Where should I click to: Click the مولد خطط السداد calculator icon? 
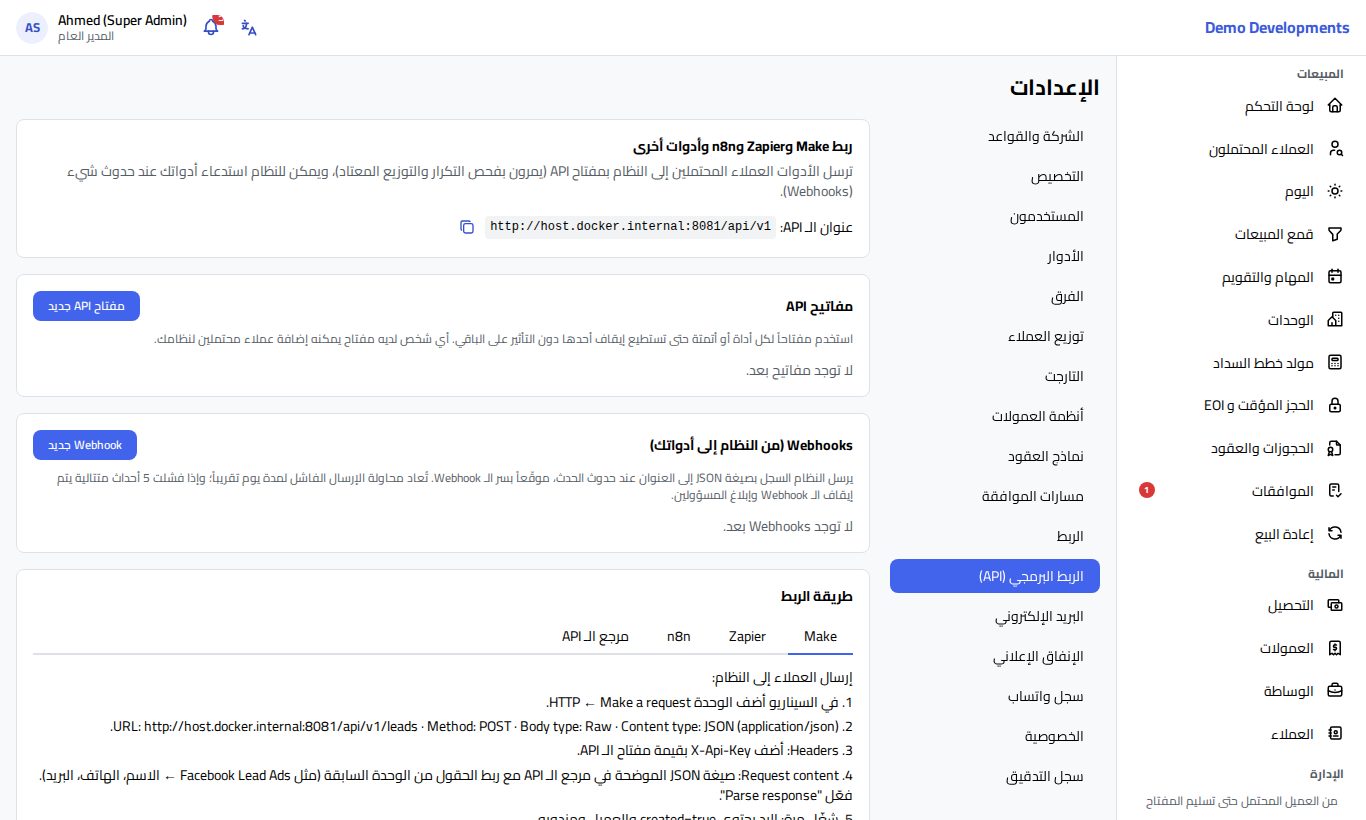coord(1334,363)
